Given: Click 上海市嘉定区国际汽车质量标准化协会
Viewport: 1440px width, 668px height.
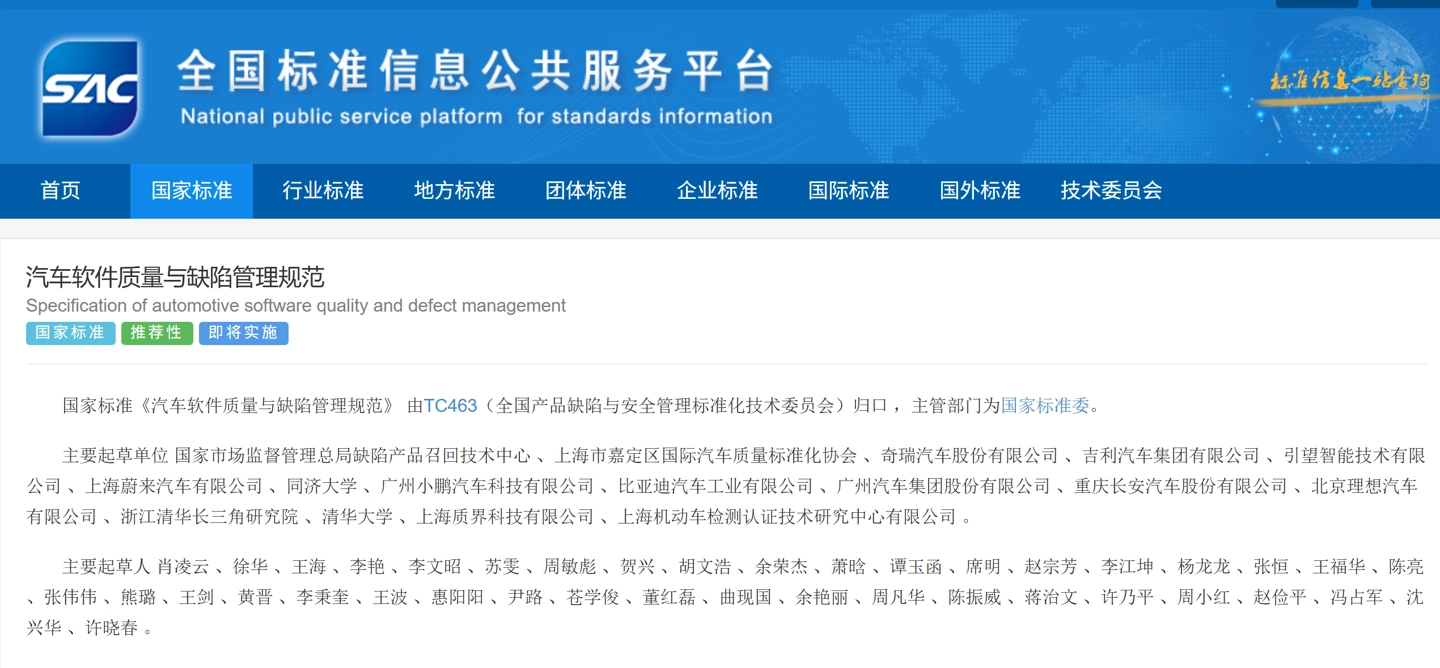Looking at the screenshot, I should [704, 456].
